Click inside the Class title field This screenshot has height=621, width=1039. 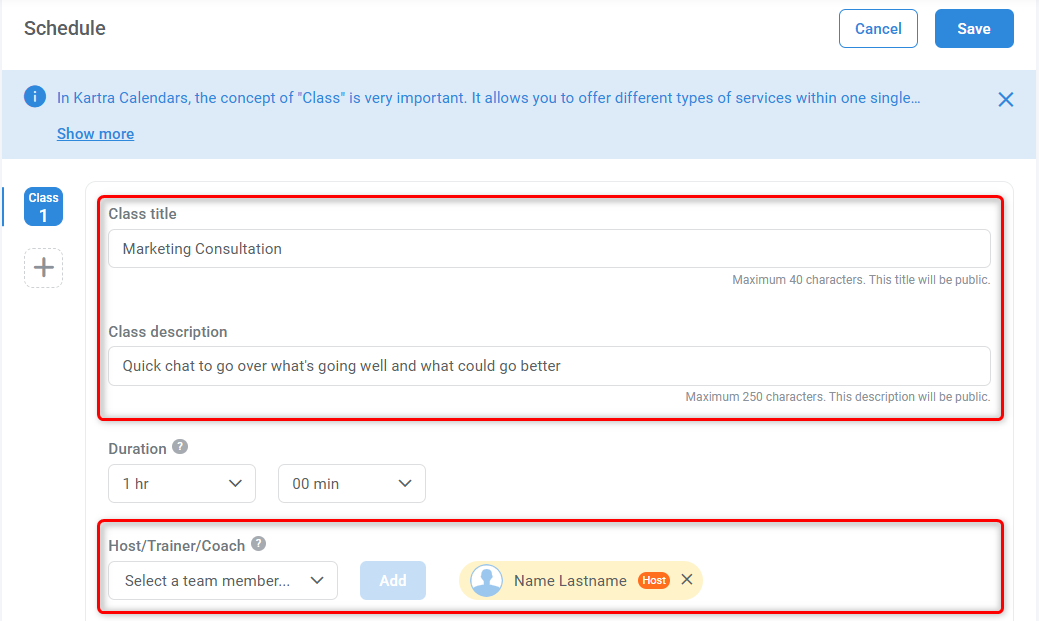548,248
